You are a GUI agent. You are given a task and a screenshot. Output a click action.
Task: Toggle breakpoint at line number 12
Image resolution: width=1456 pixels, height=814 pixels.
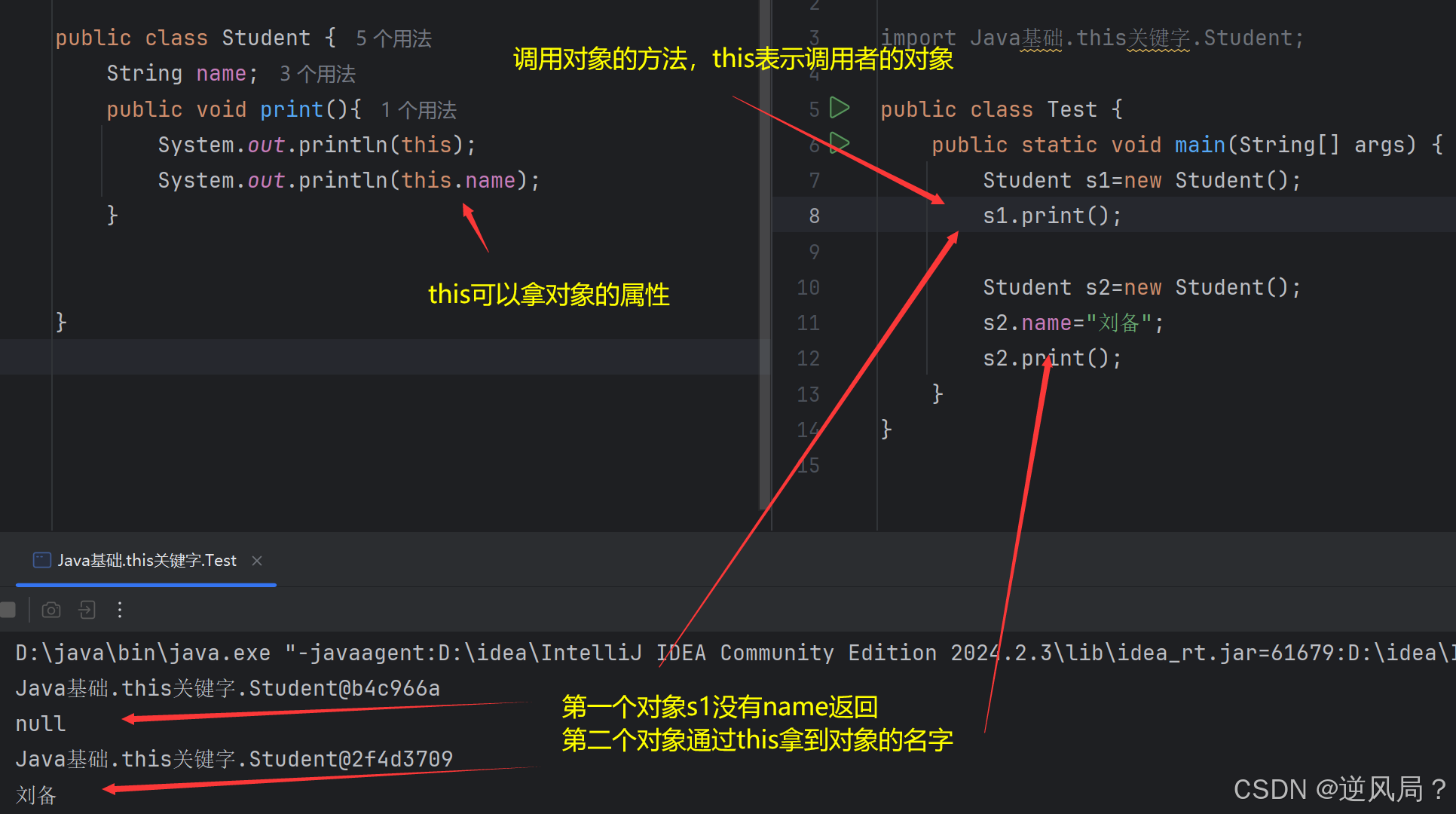coord(808,359)
